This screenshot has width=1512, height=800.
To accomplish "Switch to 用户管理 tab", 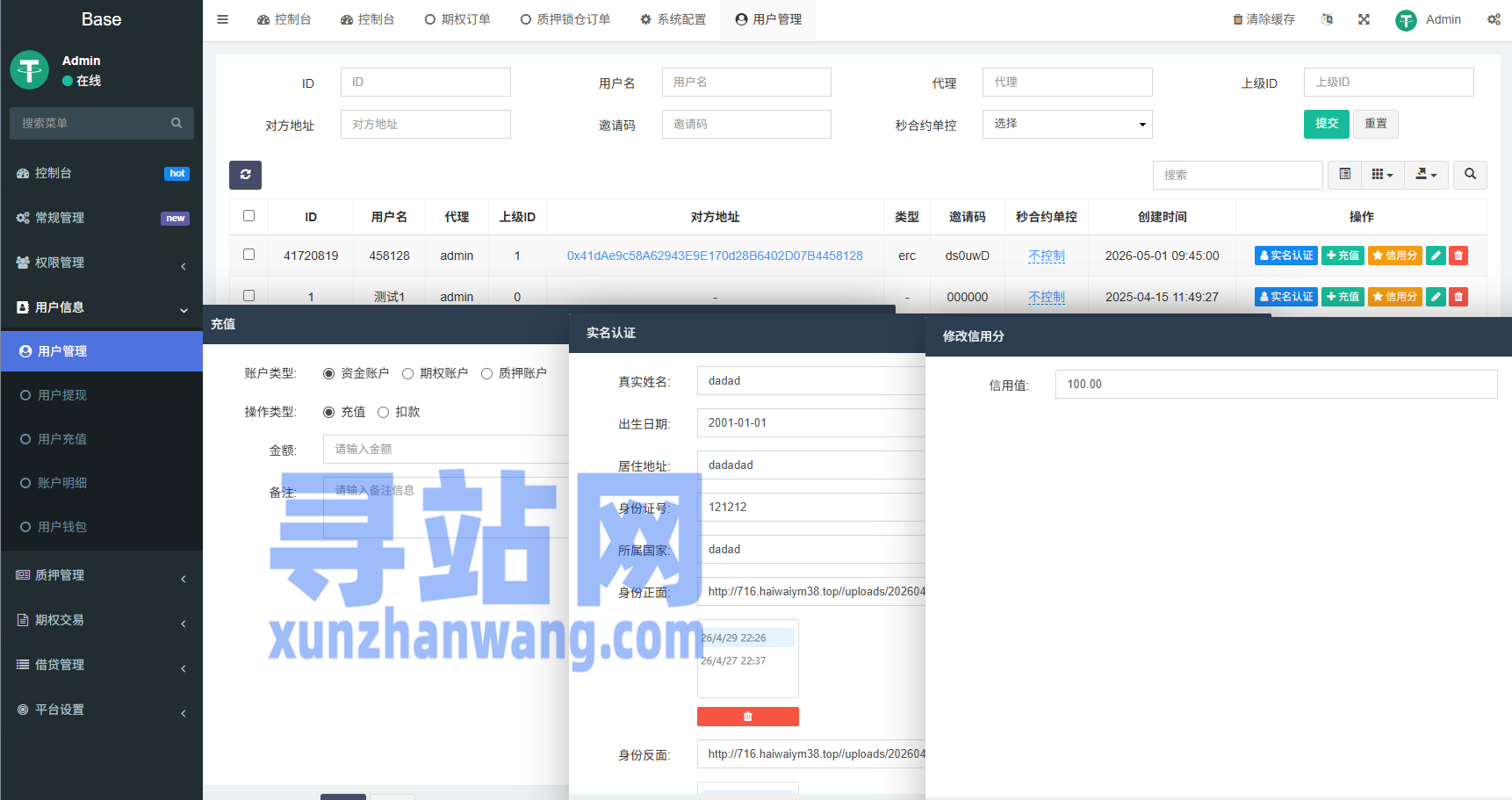I will [768, 19].
